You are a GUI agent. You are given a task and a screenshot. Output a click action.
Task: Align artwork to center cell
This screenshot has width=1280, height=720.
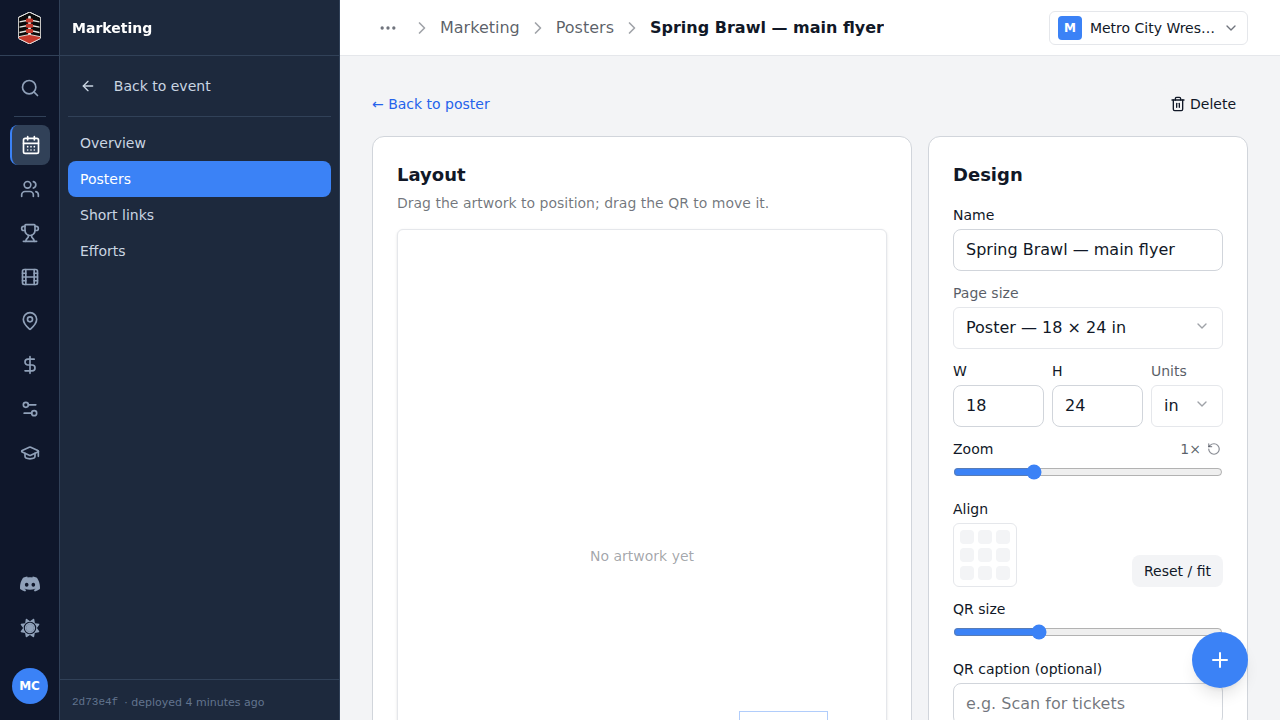tap(985, 555)
